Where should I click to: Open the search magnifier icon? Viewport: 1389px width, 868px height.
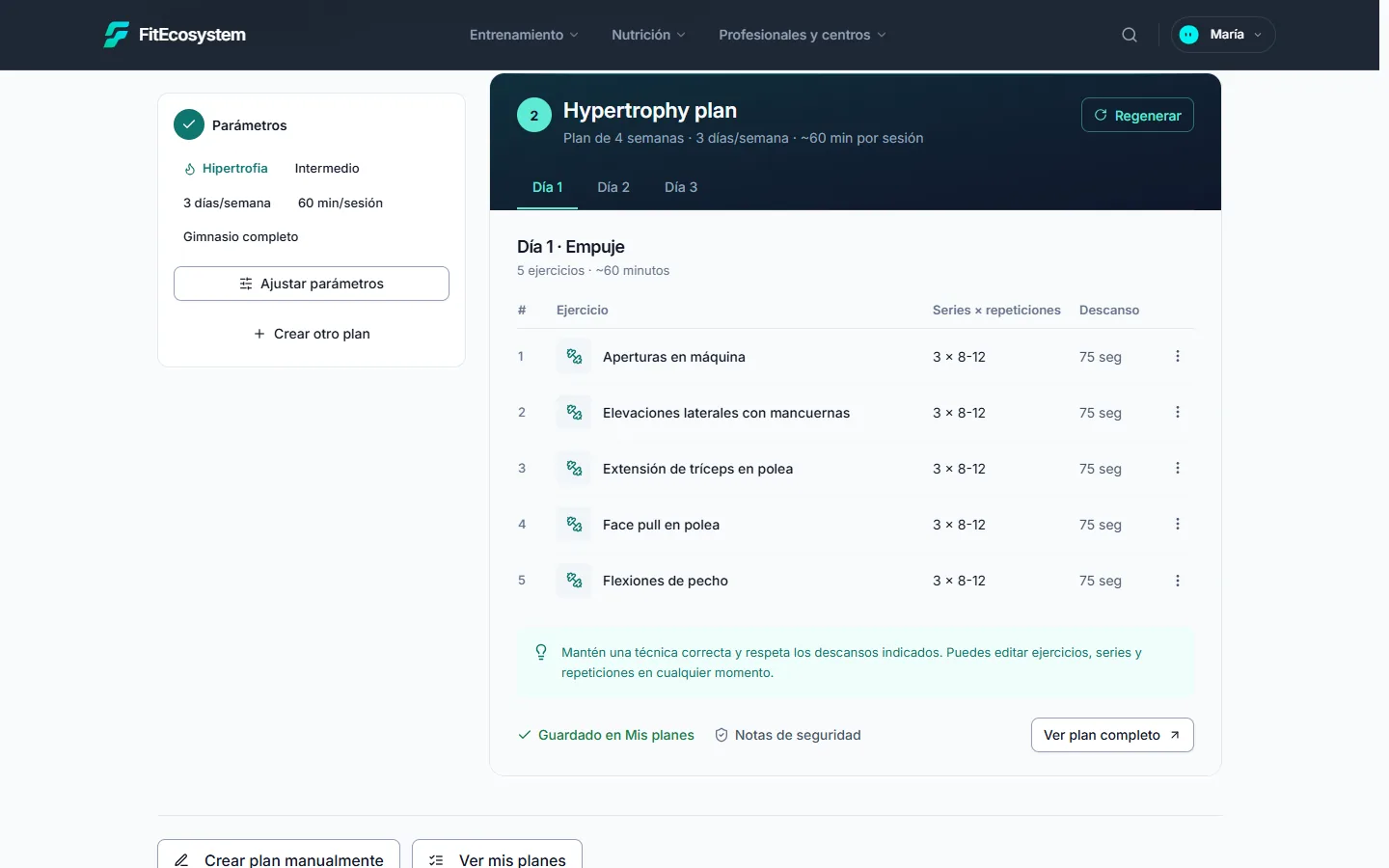(1130, 35)
